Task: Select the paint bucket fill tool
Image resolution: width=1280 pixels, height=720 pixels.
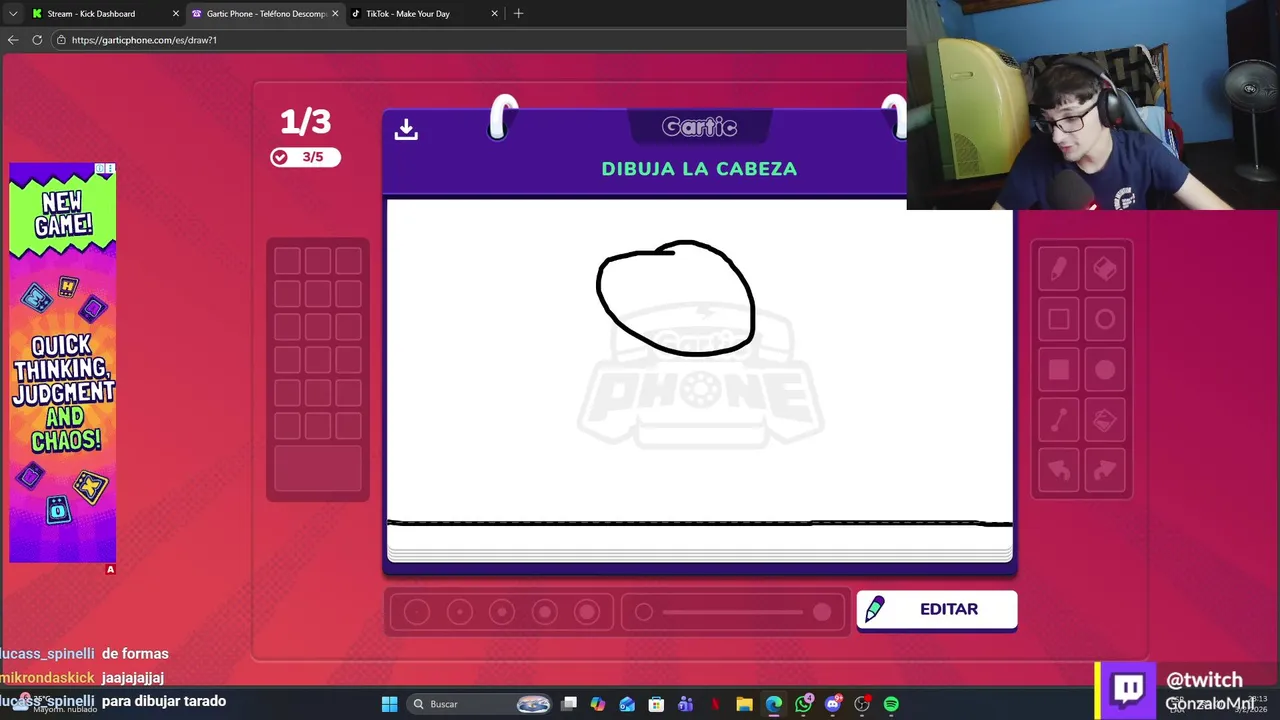Action: tap(1105, 421)
